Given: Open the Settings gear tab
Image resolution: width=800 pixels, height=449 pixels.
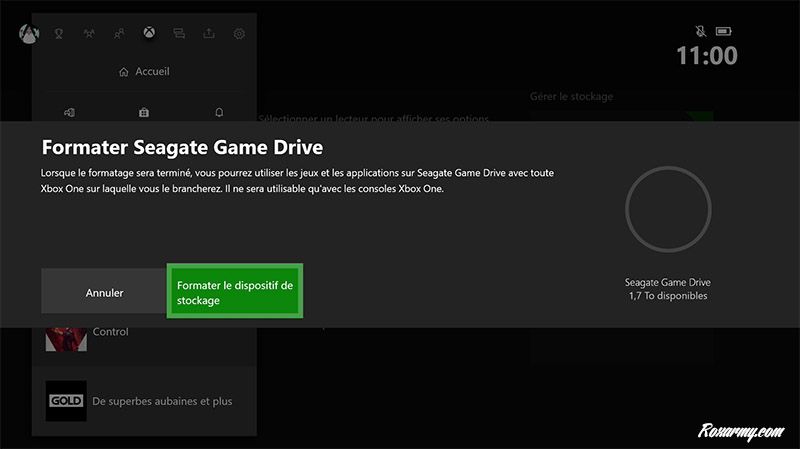Looking at the screenshot, I should pos(239,33).
